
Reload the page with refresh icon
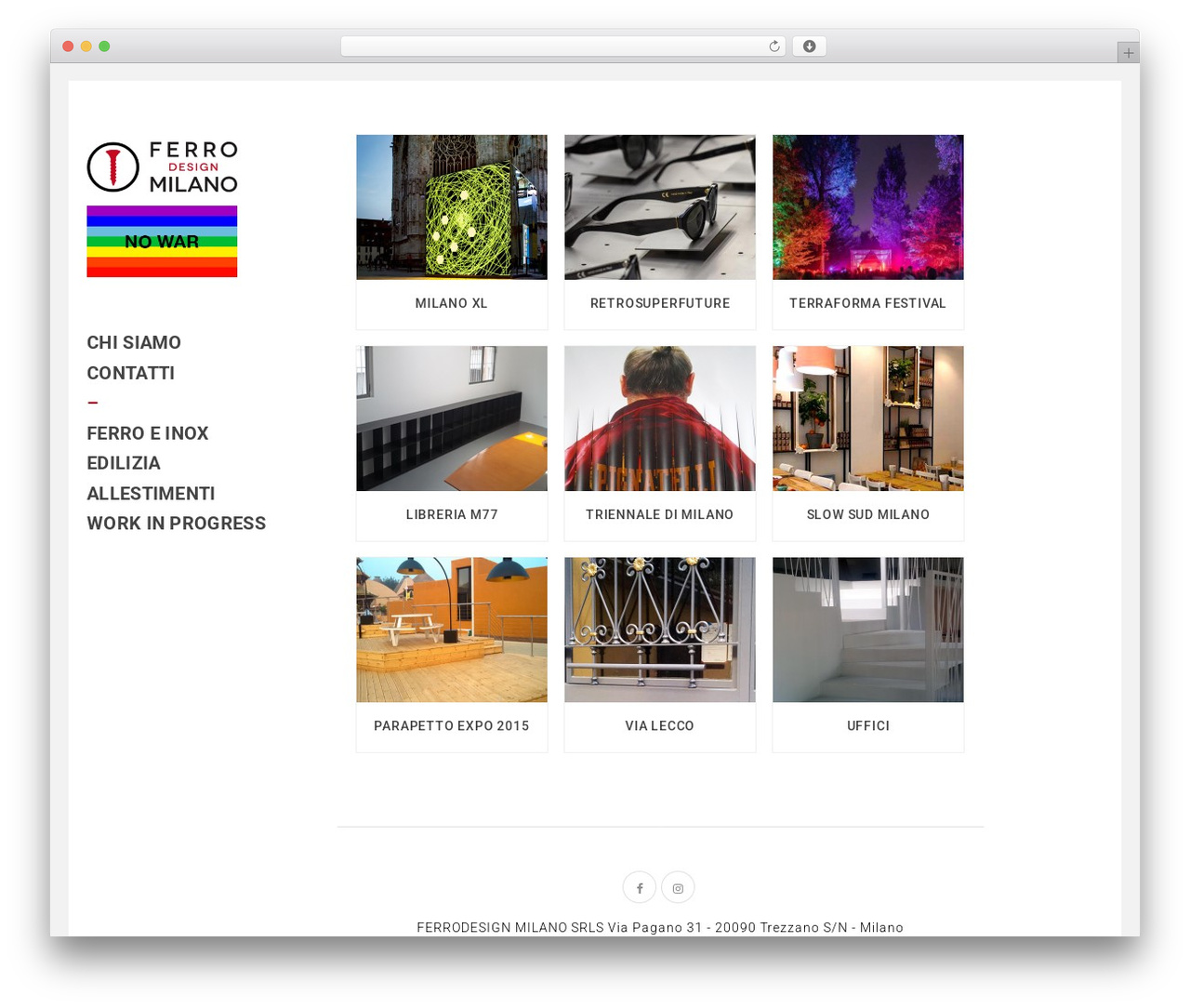(x=773, y=46)
